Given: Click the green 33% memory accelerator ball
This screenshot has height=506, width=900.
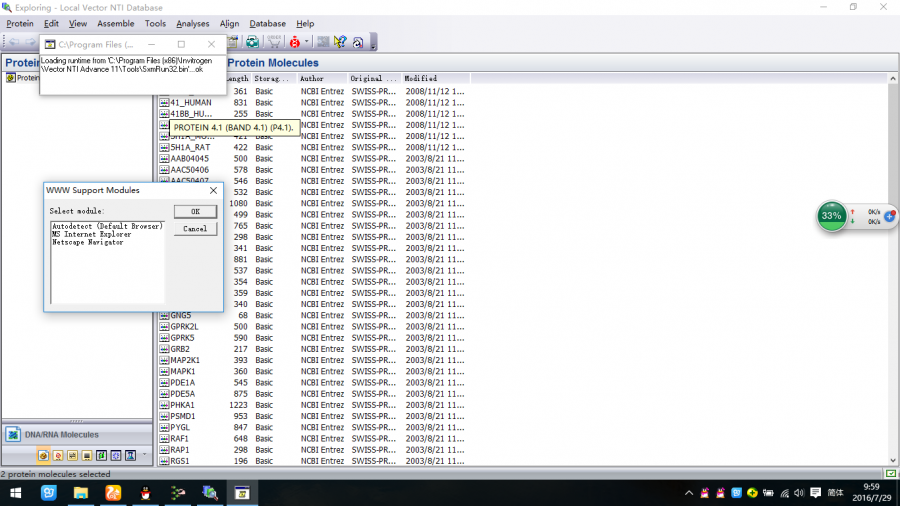Looking at the screenshot, I should tap(831, 216).
